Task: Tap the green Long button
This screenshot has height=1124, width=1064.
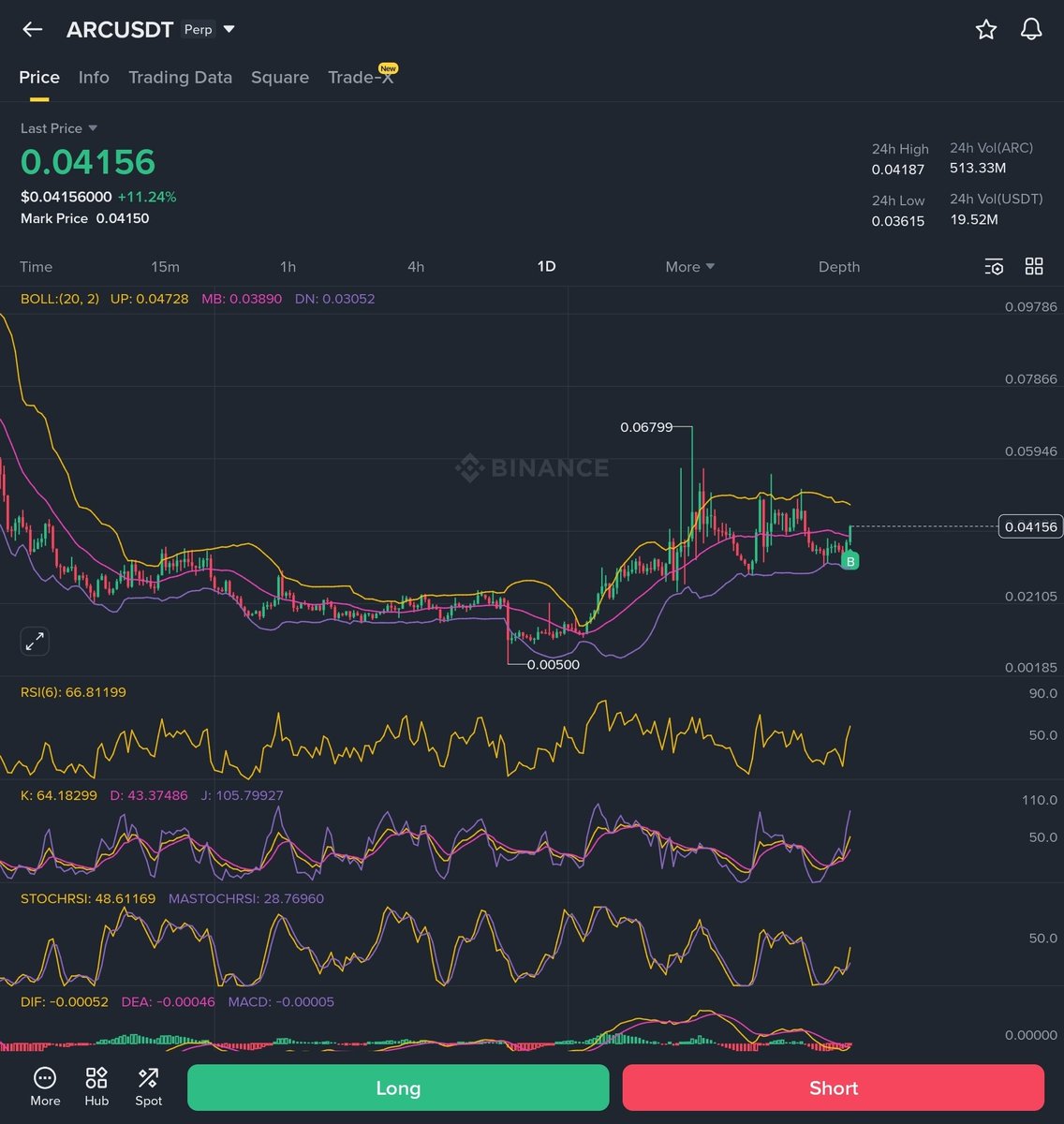Action: (398, 1087)
